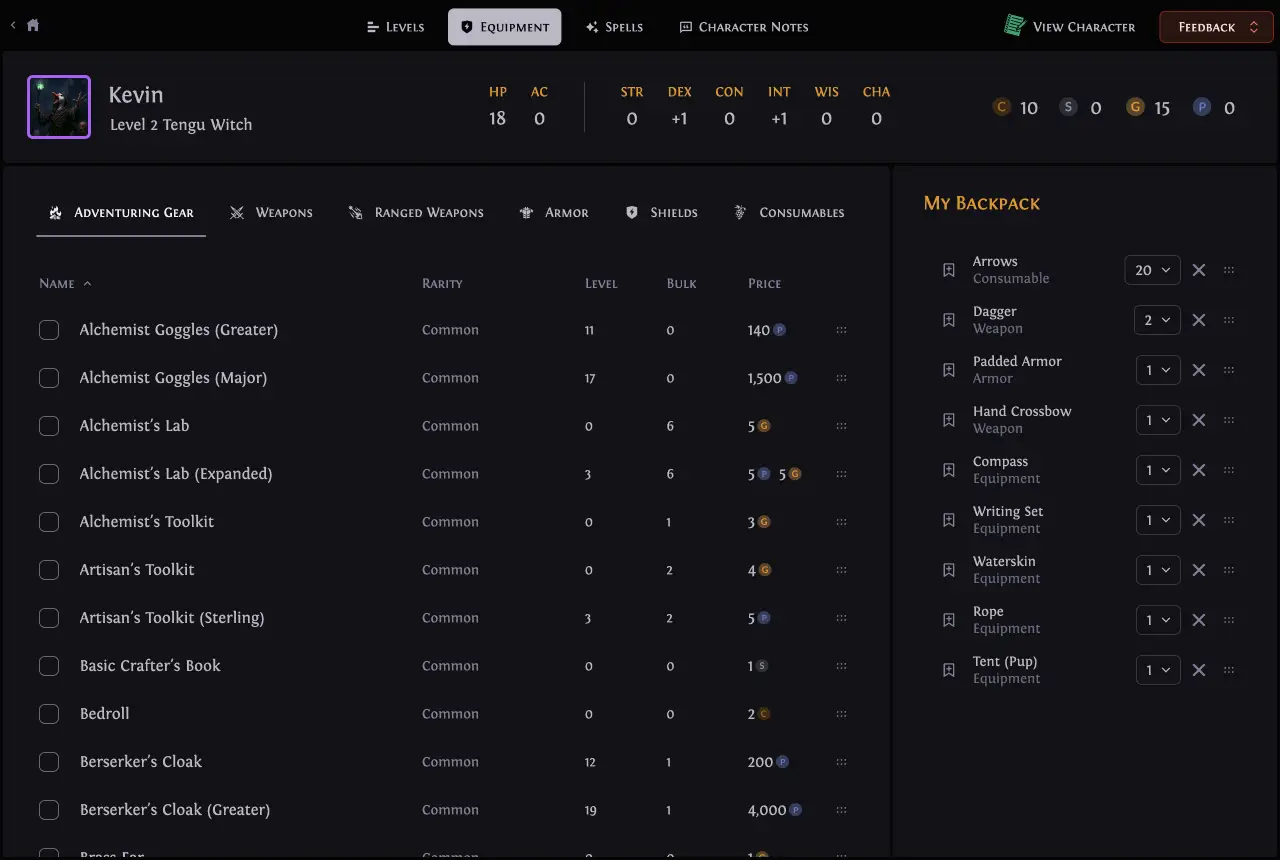The width and height of the screenshot is (1280, 860).
Task: Delete Tent (Pup) from backpack
Action: point(1199,670)
